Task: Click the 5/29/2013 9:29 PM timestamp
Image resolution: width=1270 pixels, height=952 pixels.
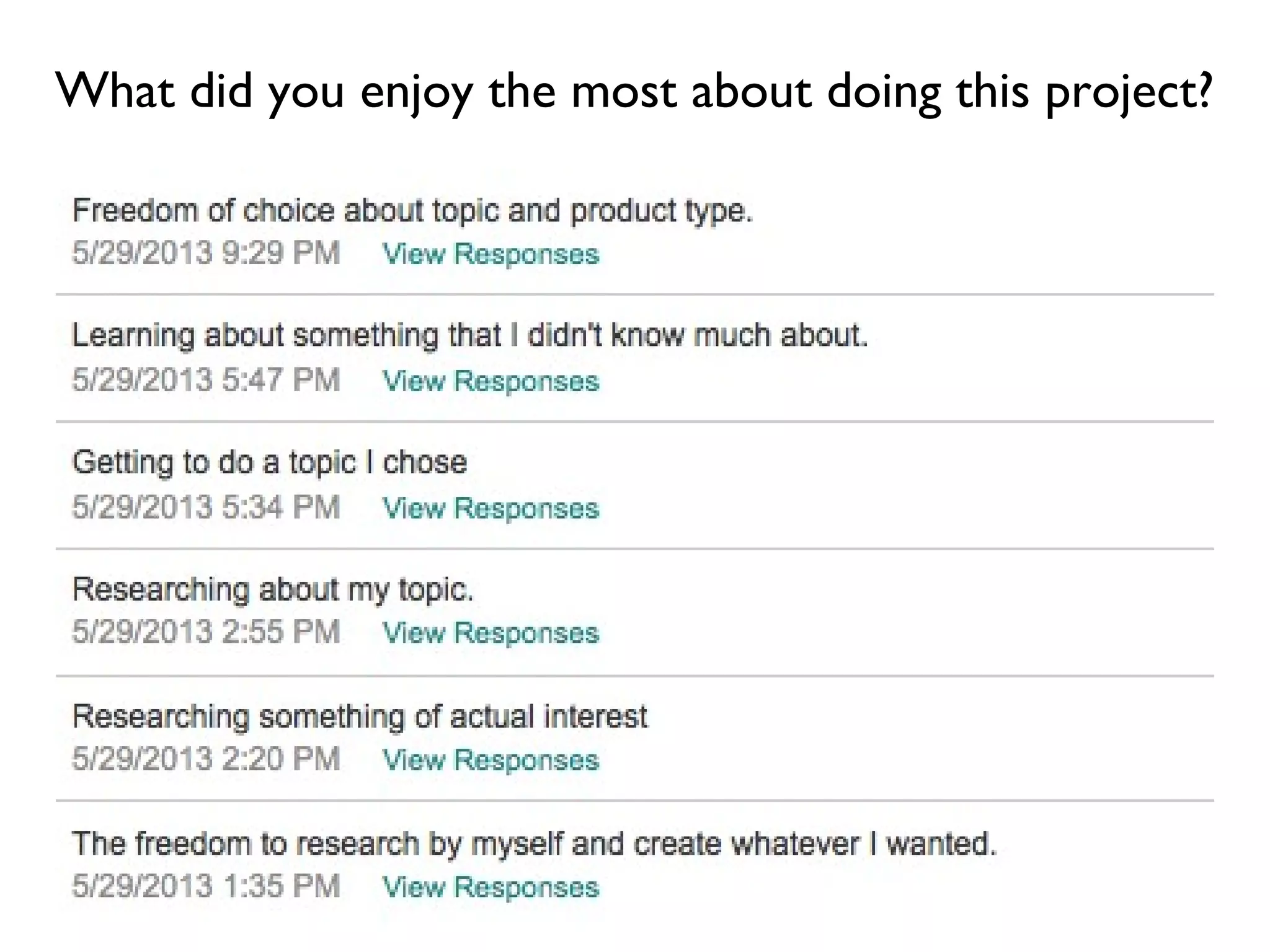Action: pos(206,253)
